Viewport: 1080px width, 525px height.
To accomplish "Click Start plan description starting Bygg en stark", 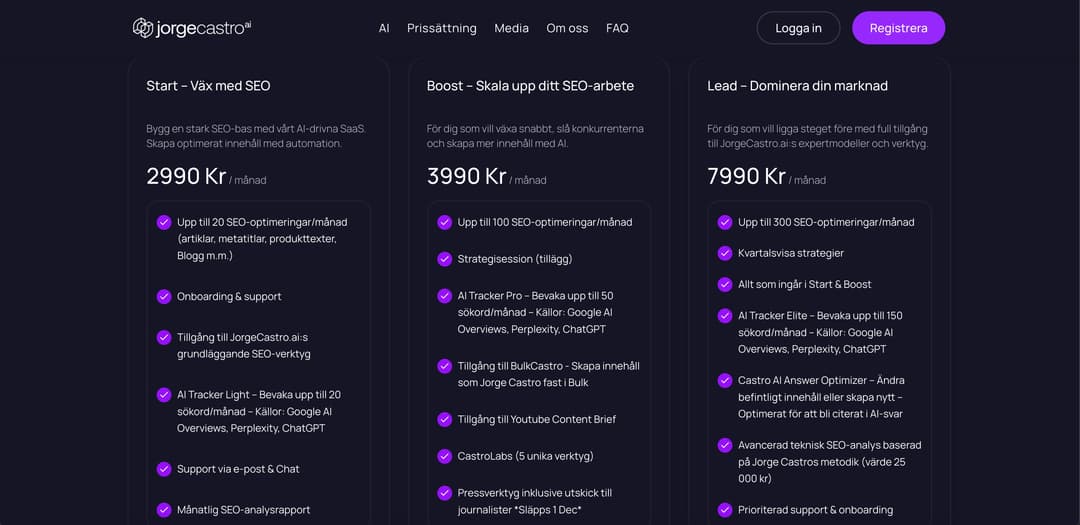I will (256, 136).
